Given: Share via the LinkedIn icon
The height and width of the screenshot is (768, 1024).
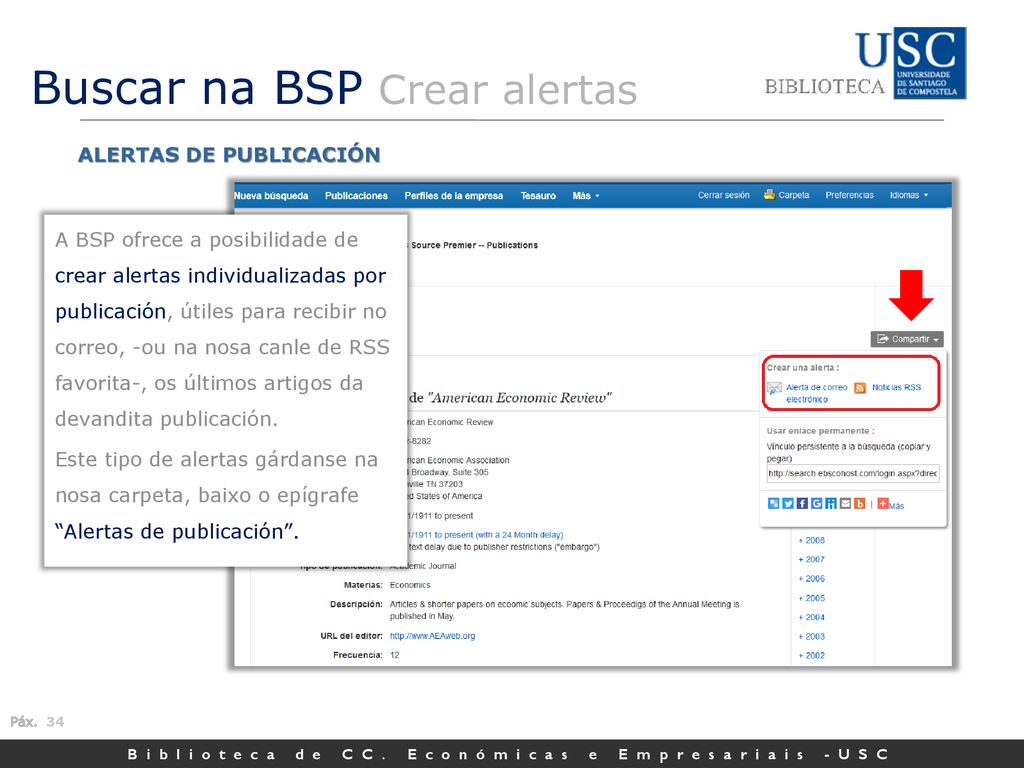Looking at the screenshot, I should [831, 504].
